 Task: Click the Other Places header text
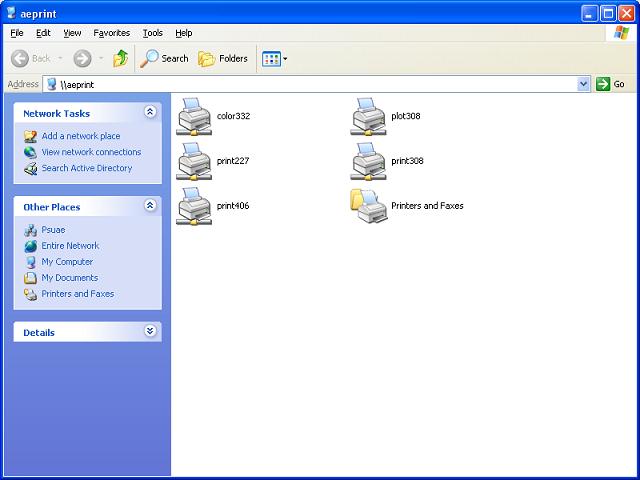coord(52,207)
